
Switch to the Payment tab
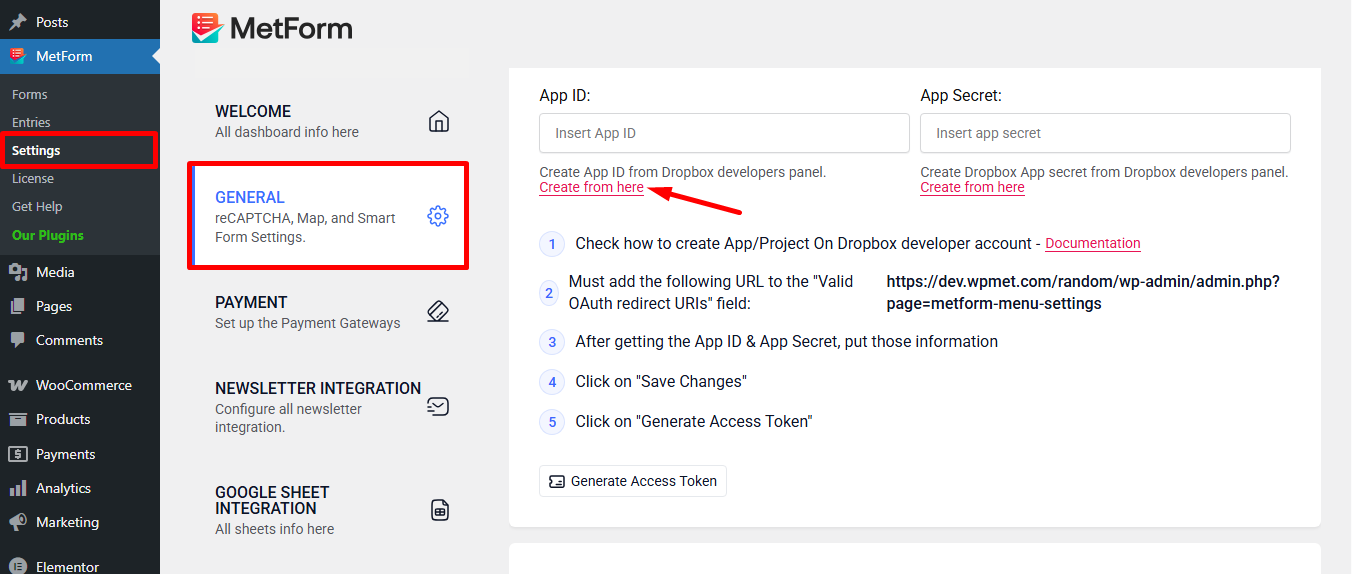tap(328, 312)
